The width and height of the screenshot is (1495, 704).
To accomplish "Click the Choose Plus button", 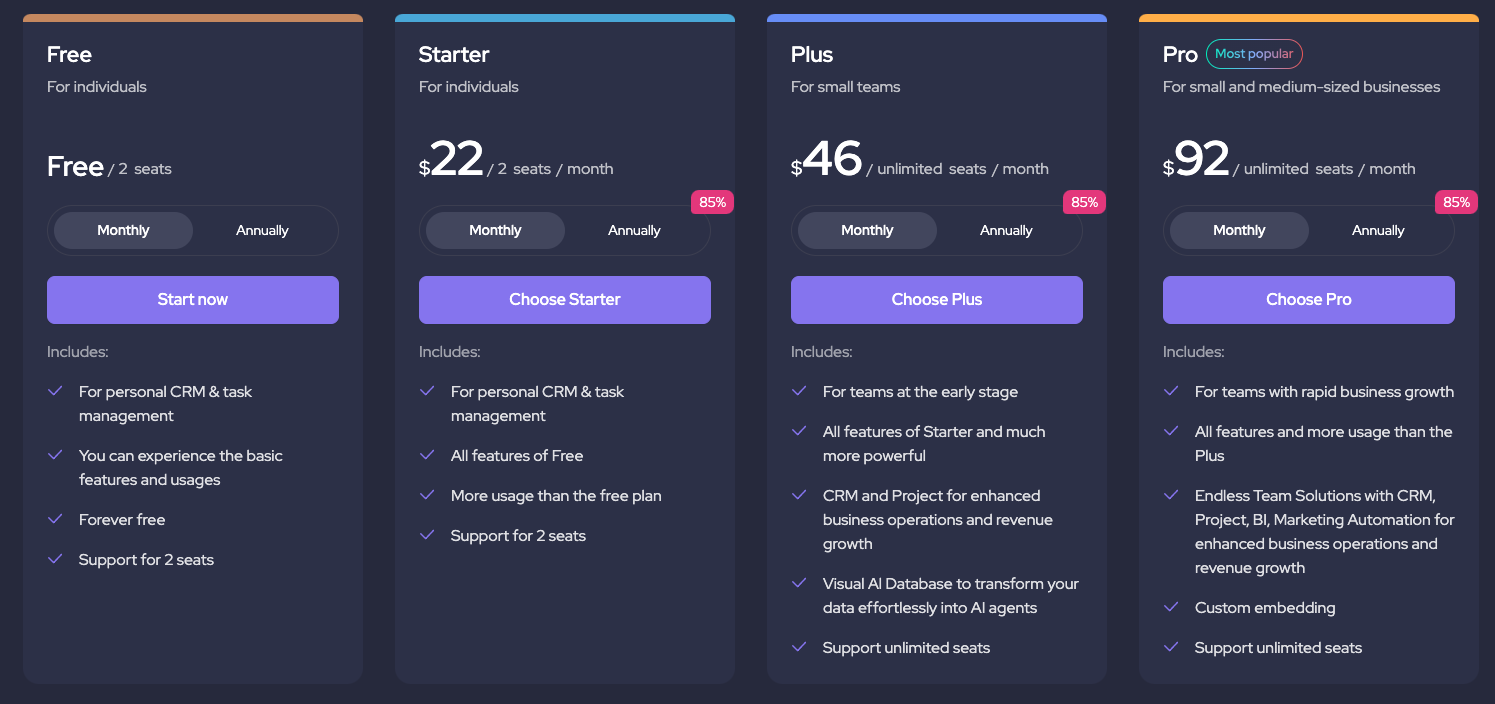I will pyautogui.click(x=936, y=300).
